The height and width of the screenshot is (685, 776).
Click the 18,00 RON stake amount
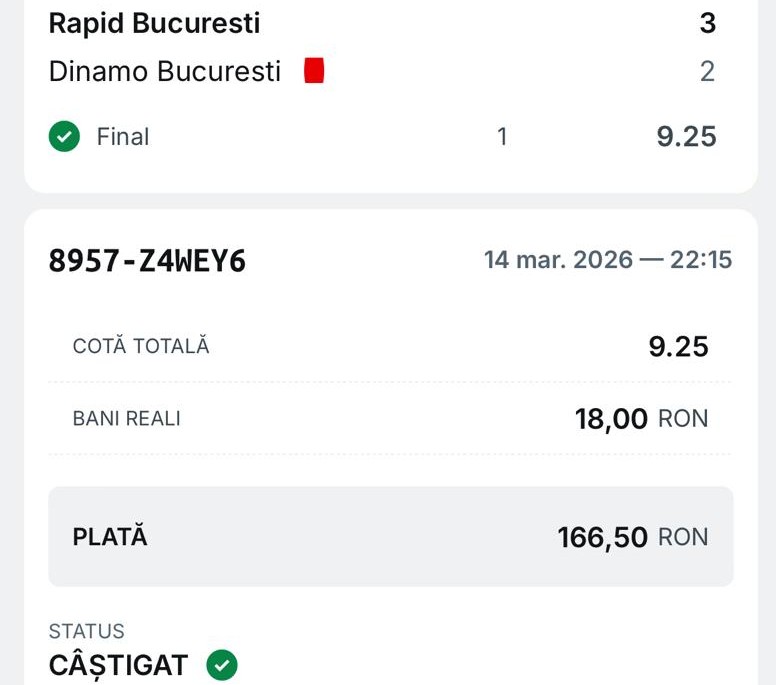coord(641,419)
